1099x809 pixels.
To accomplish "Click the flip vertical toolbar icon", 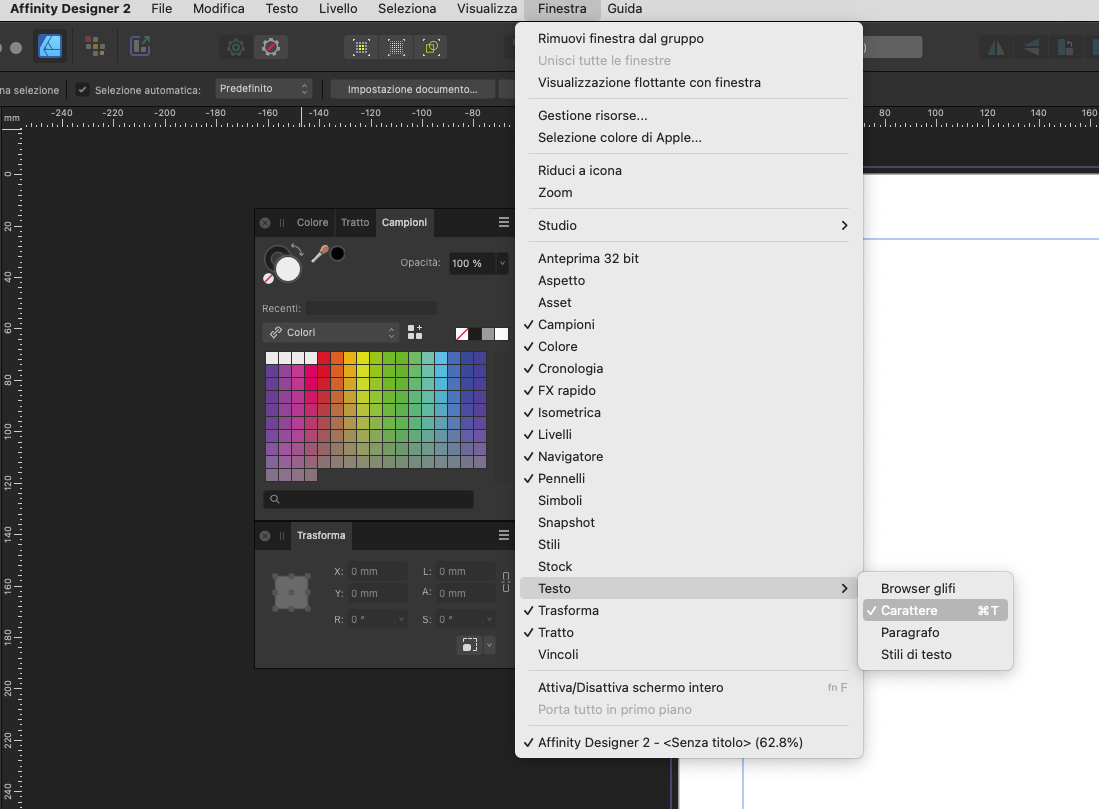I will pyautogui.click(x=1032, y=47).
